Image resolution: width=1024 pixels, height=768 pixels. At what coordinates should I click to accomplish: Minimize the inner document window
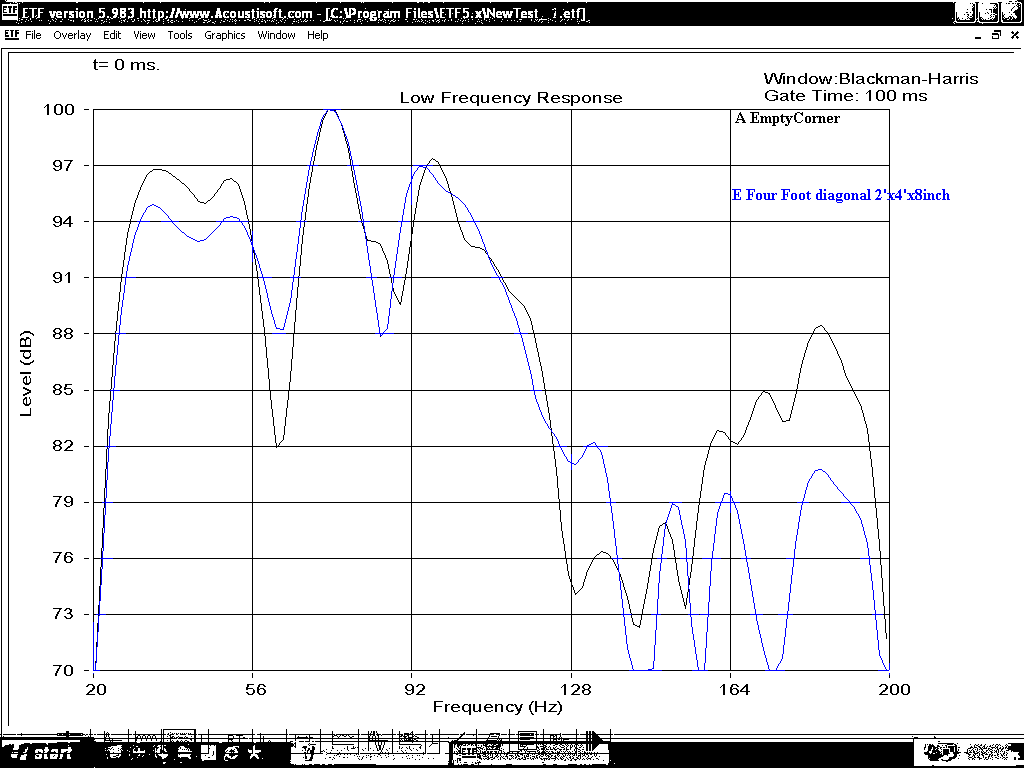click(977, 35)
